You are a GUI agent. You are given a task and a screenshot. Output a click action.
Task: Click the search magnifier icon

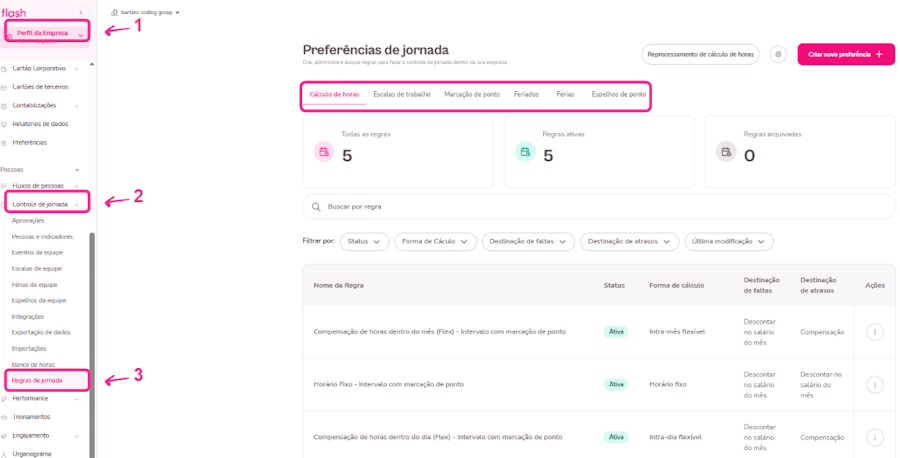click(x=316, y=207)
